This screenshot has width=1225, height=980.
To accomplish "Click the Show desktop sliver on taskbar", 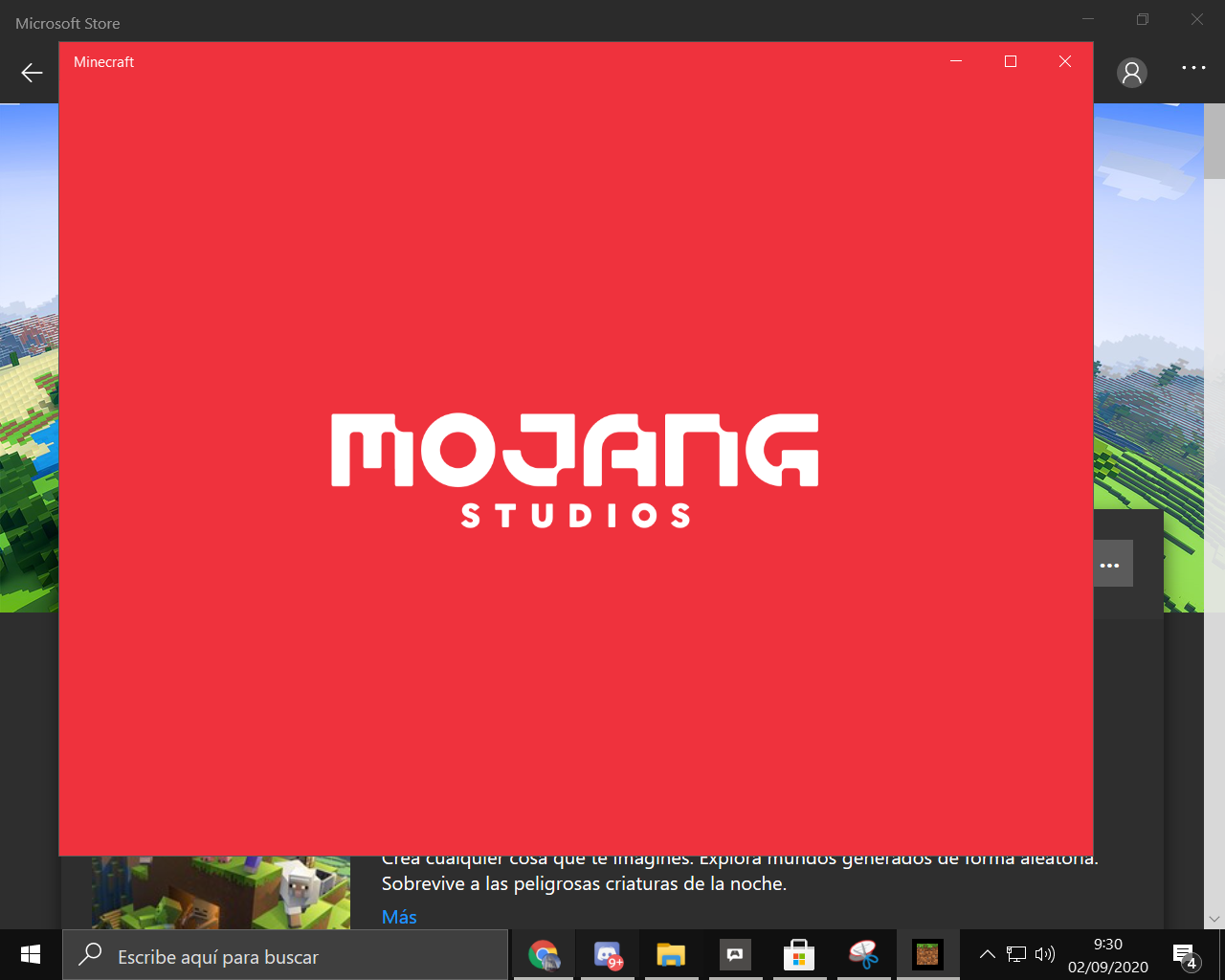I will click(1222, 954).
